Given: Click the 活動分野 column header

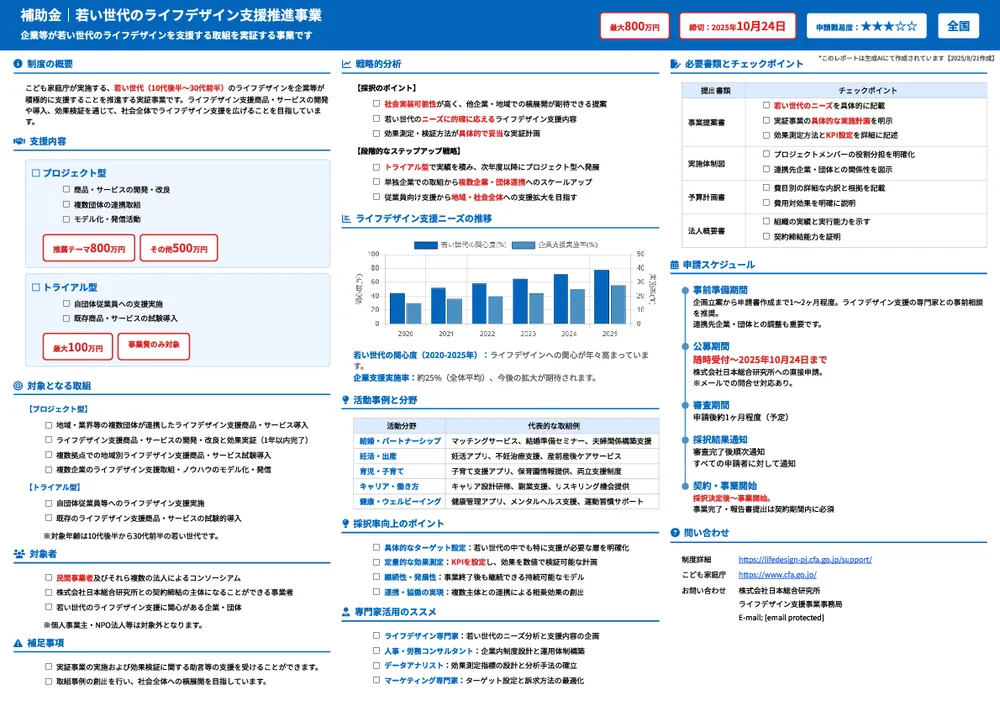Looking at the screenshot, I should click(399, 425).
